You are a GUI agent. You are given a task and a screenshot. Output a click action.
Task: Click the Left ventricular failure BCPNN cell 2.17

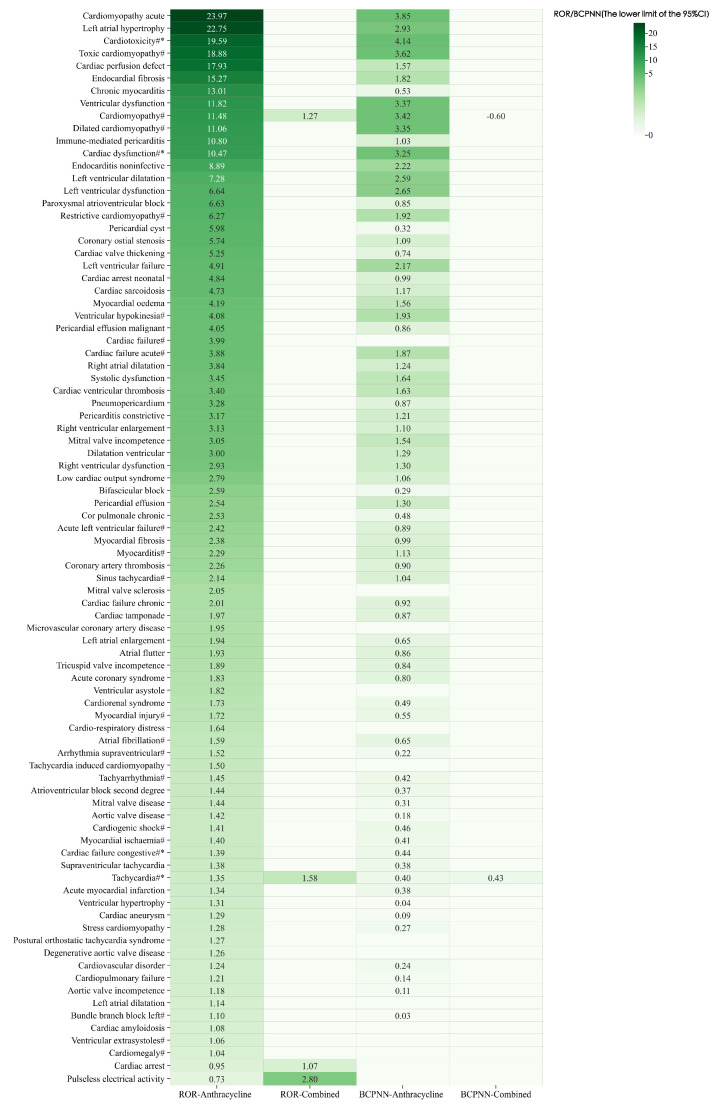[x=403, y=266]
